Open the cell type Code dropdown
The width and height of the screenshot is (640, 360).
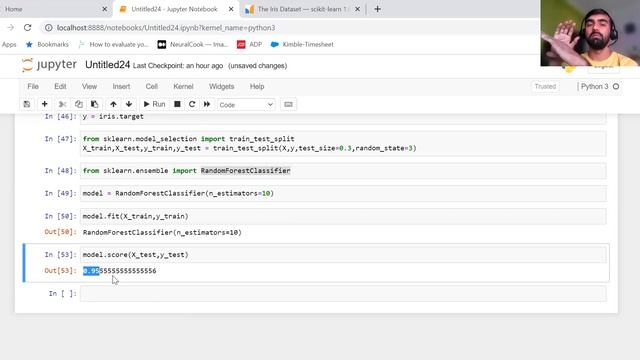pyautogui.click(x=246, y=105)
